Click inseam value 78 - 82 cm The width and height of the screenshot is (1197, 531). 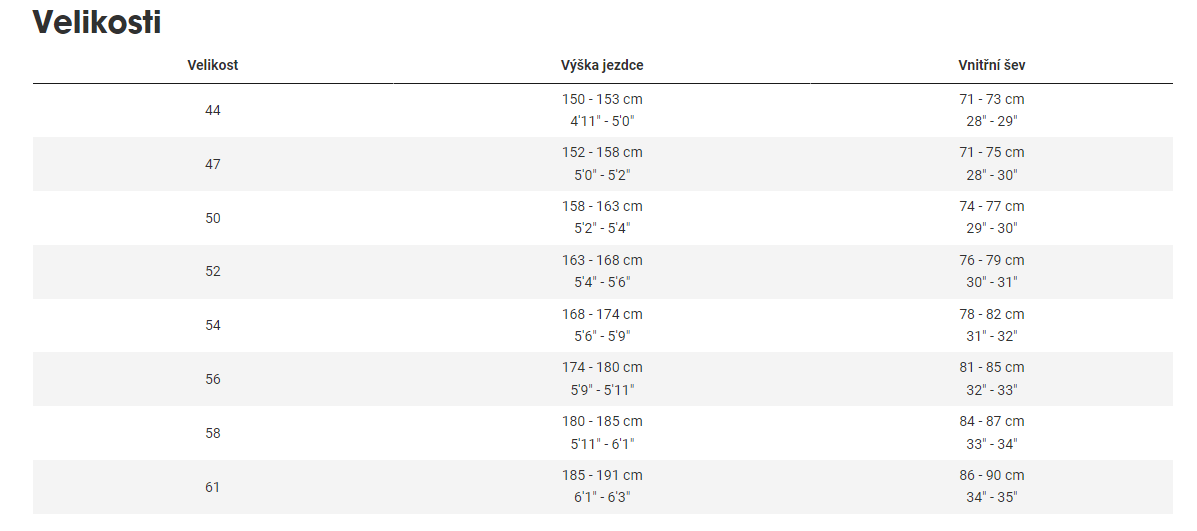point(991,315)
